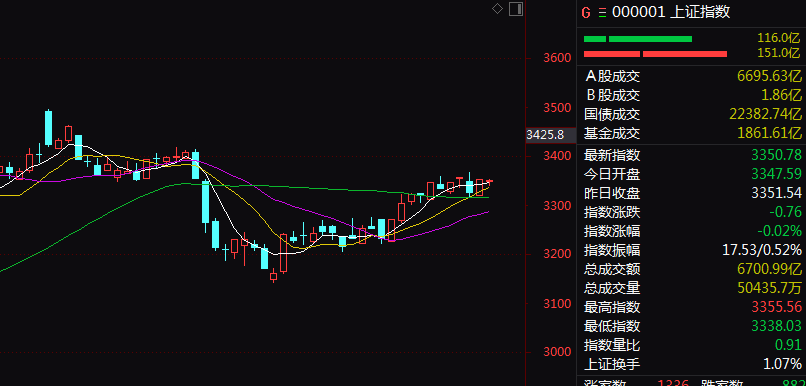The image size is (806, 386).
Task: Select the 国债成交 value 22382.74亿
Action: [x=765, y=114]
